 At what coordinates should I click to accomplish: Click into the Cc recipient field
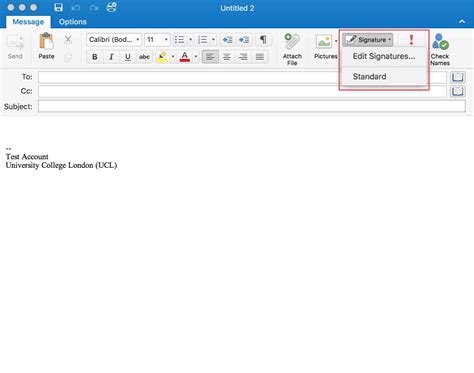click(x=242, y=91)
